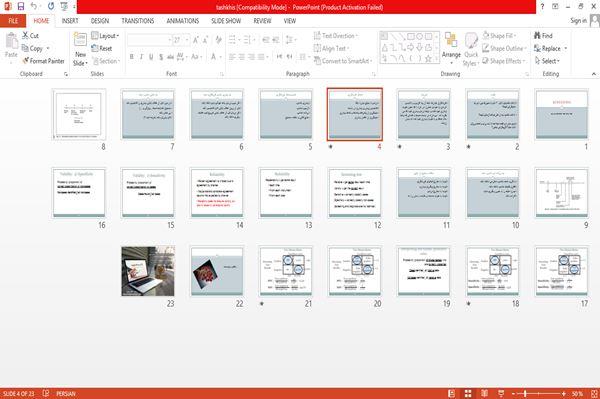600x399 pixels.
Task: Click the Redo icon in title bar
Action: coord(51,6)
